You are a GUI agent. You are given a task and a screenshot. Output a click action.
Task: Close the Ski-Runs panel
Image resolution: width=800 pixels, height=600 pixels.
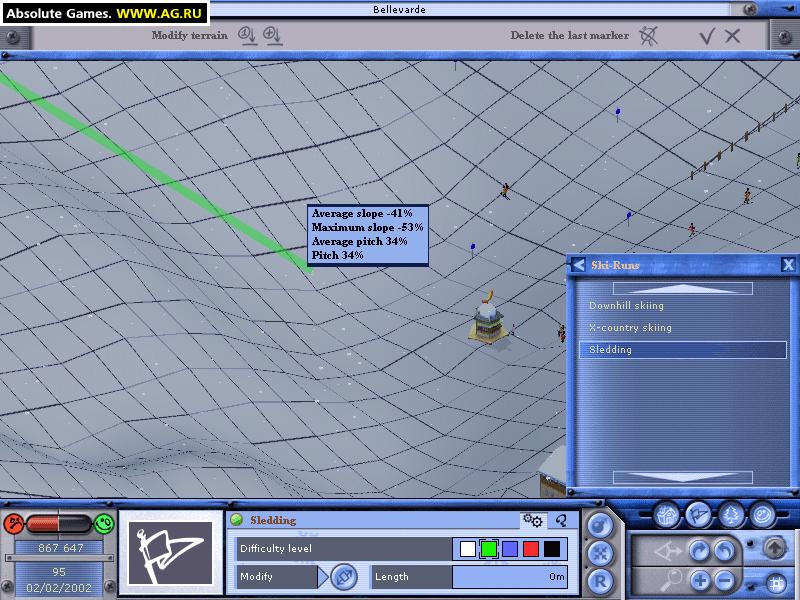(x=788, y=265)
